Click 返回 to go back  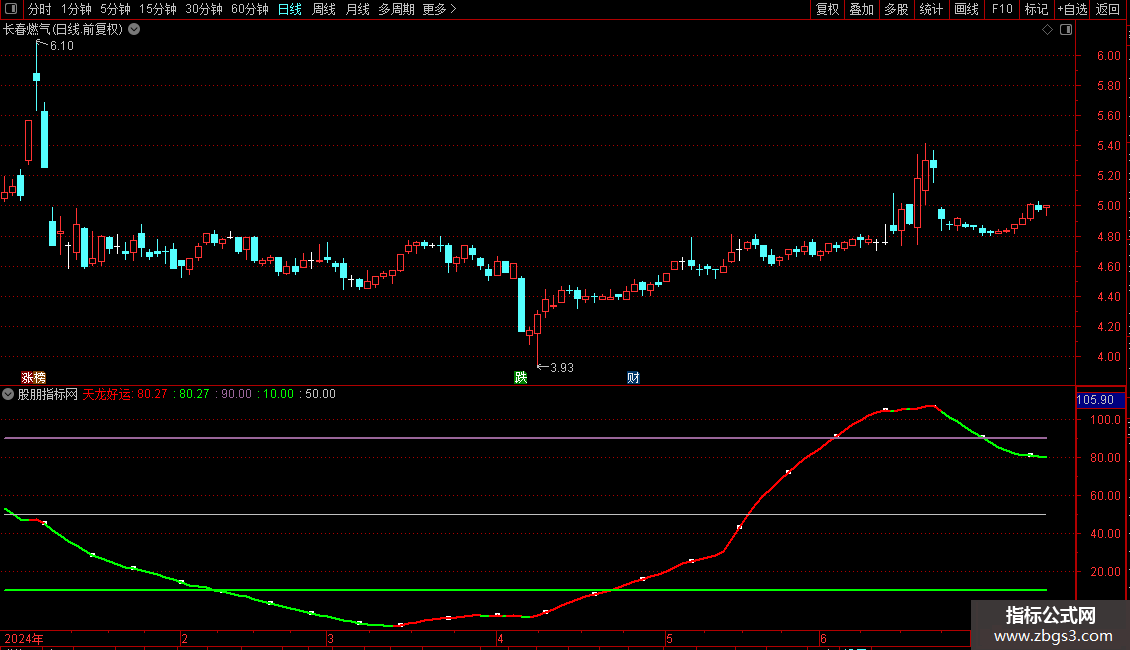[1108, 9]
